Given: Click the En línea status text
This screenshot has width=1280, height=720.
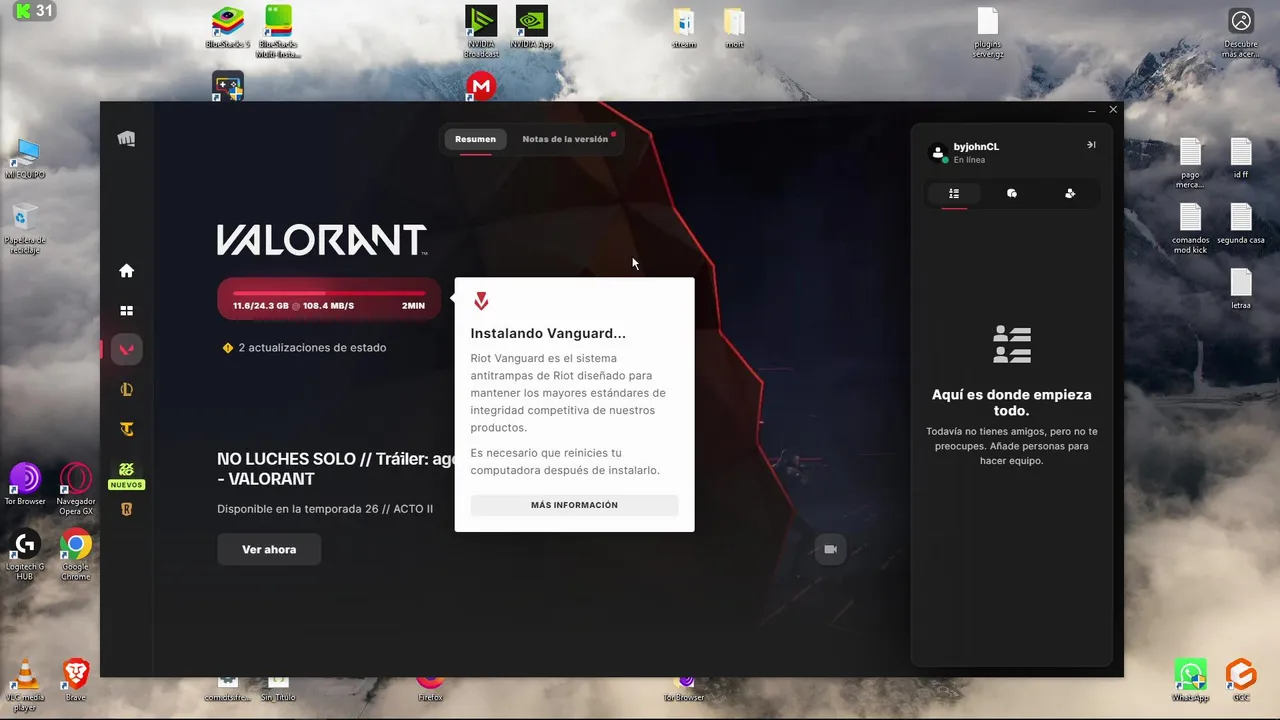Looking at the screenshot, I should [x=969, y=160].
